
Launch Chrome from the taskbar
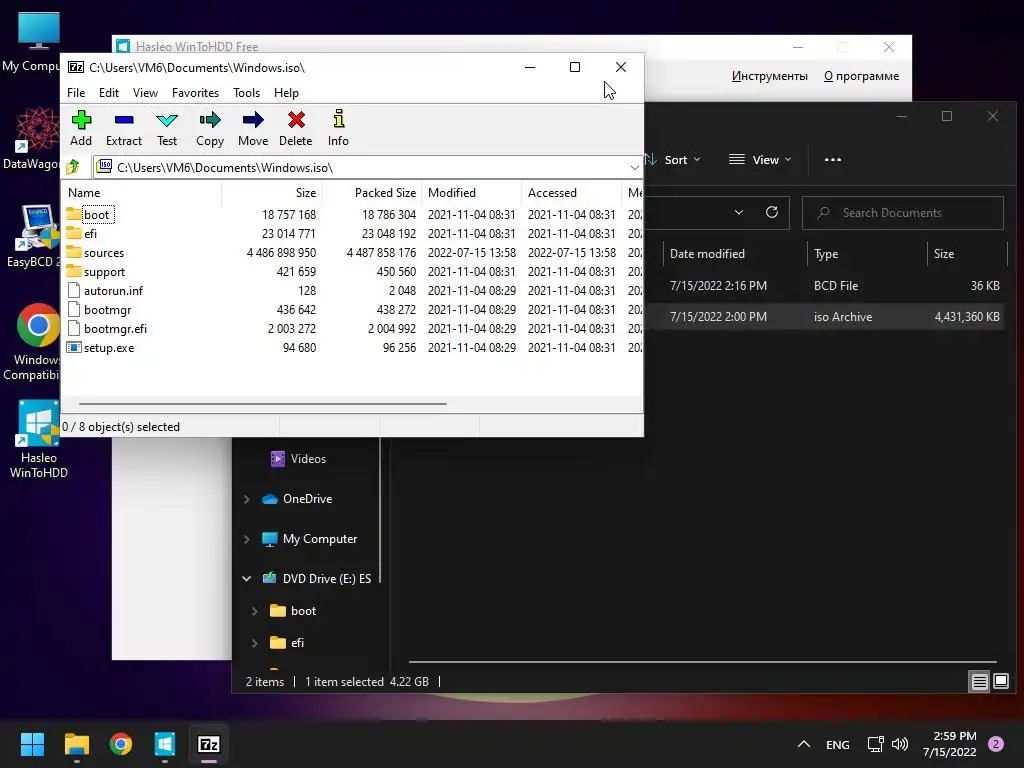121,744
